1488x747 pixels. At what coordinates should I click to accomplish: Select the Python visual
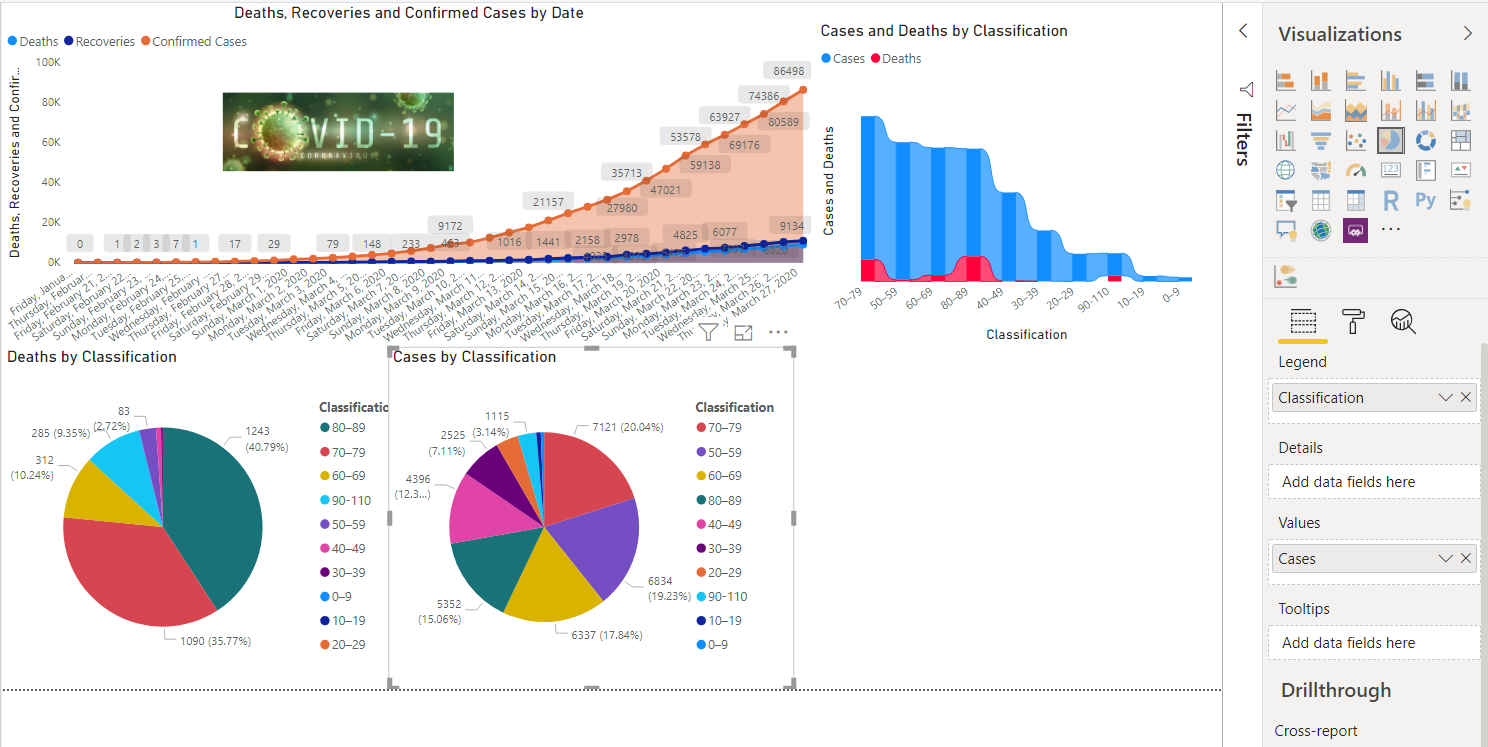coord(1426,201)
